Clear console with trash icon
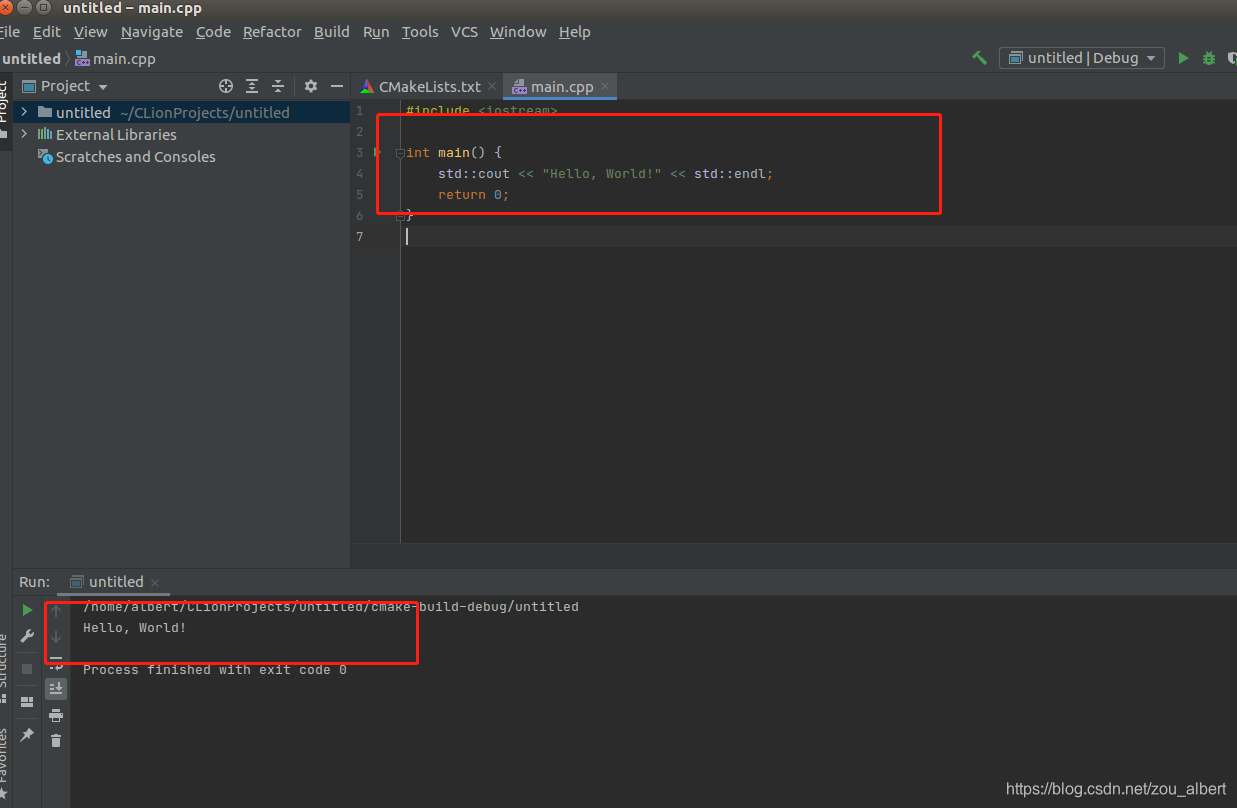 [x=56, y=741]
